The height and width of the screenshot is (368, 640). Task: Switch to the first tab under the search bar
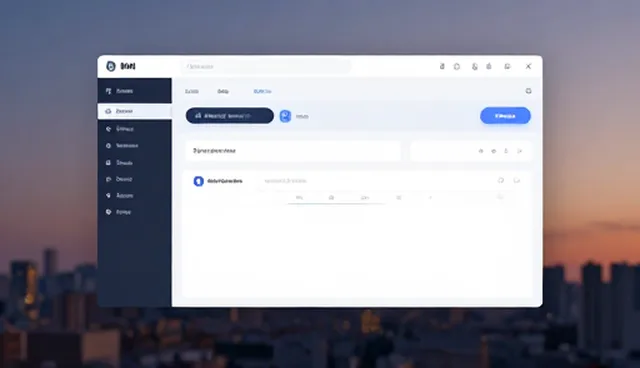[x=191, y=91]
